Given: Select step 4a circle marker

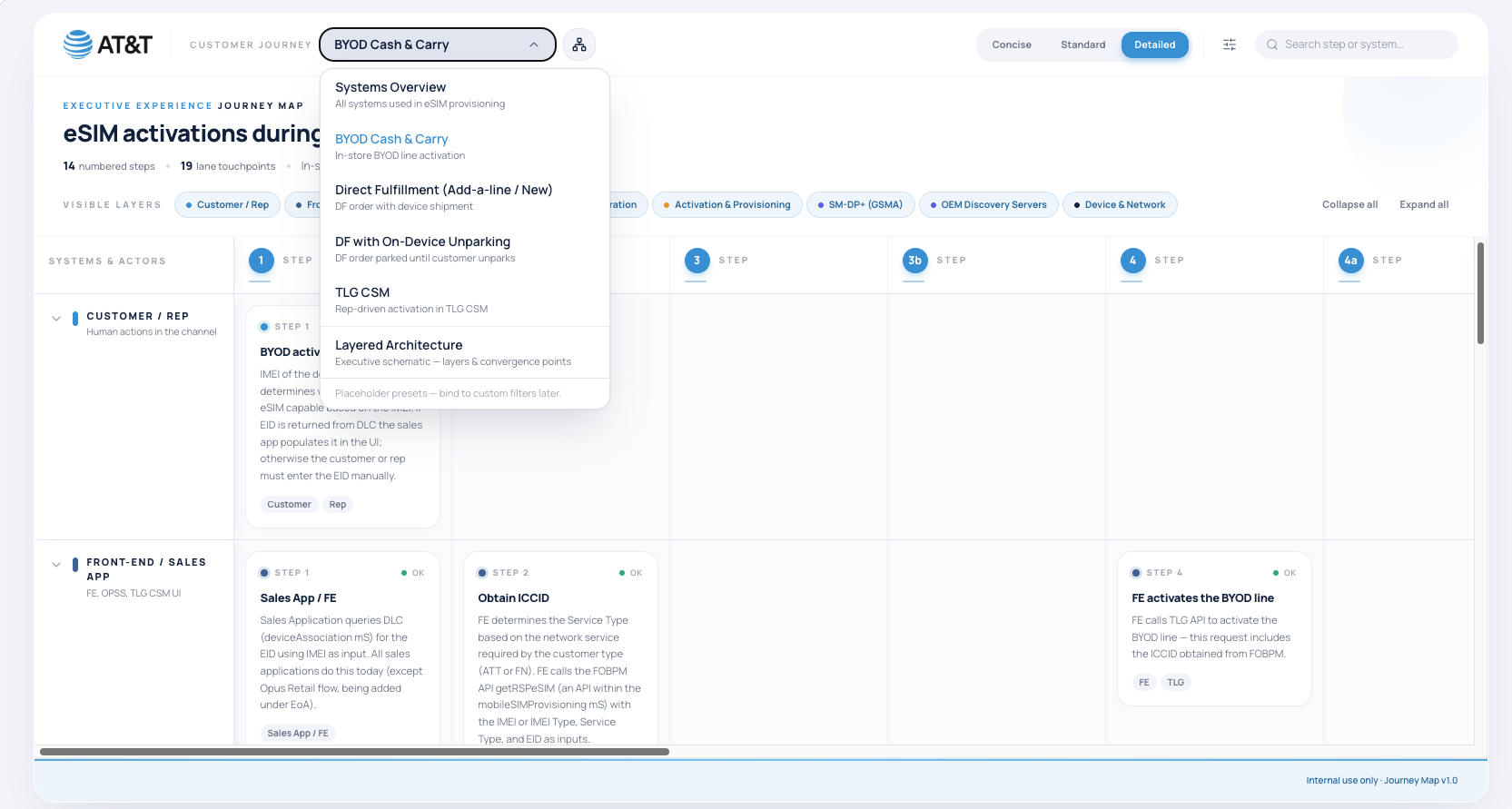Looking at the screenshot, I should 1350,261.
